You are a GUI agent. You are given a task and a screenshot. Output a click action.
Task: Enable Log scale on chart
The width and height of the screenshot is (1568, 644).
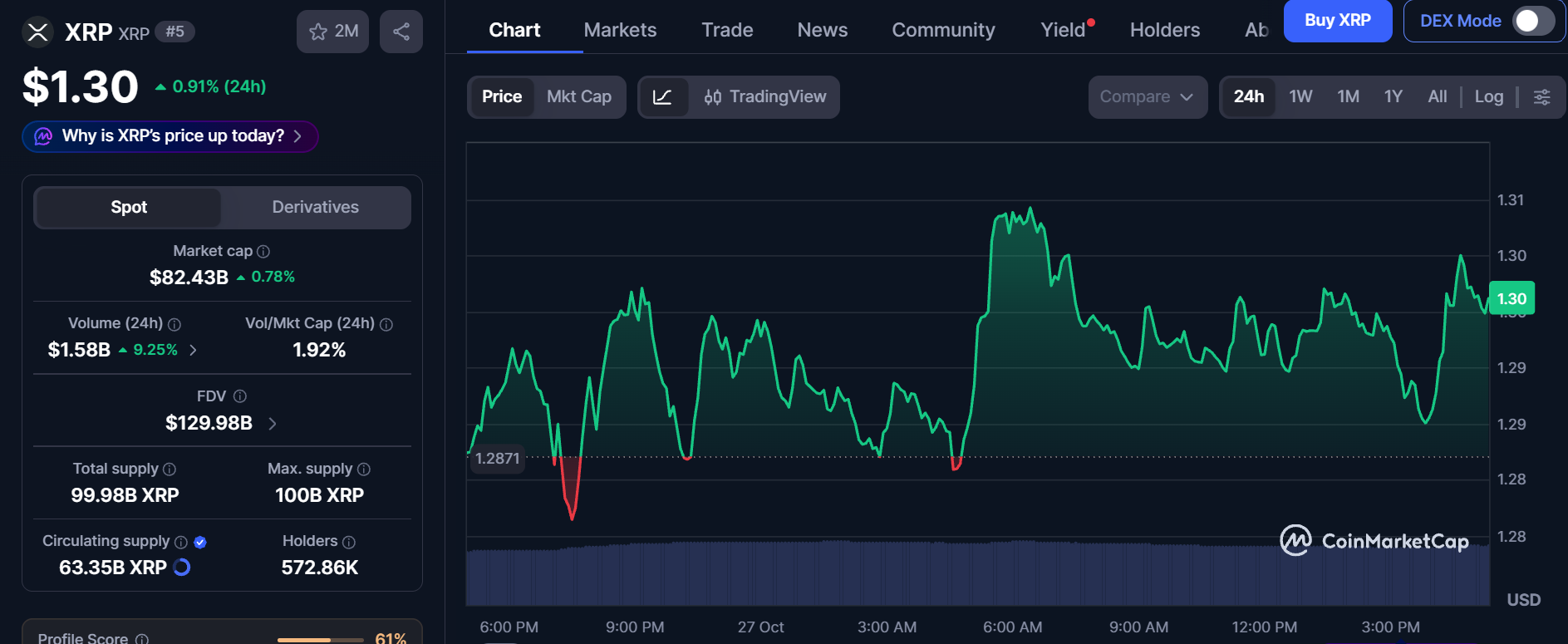pos(1489,97)
